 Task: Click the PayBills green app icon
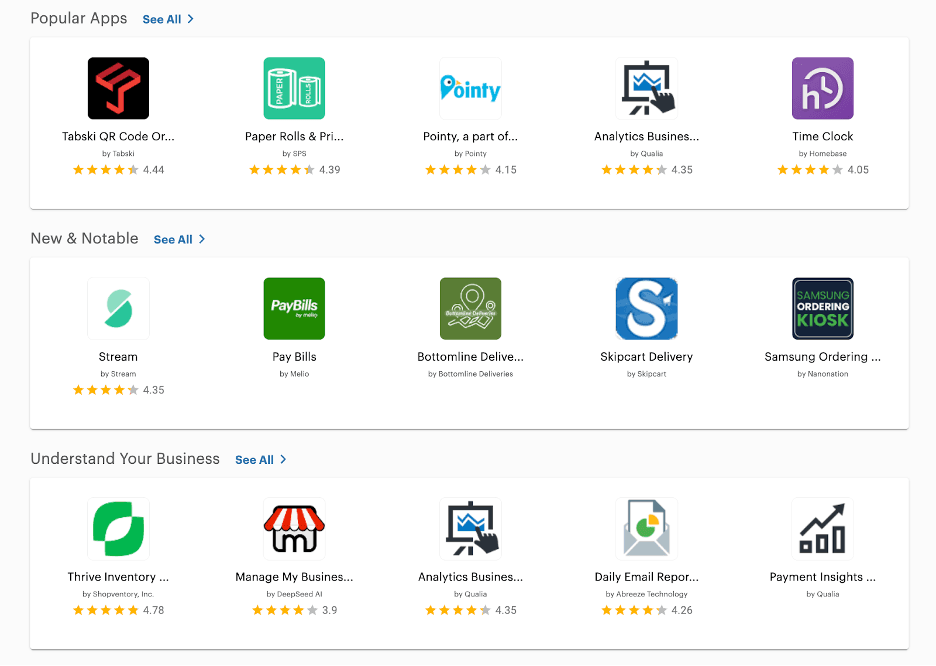(x=294, y=308)
